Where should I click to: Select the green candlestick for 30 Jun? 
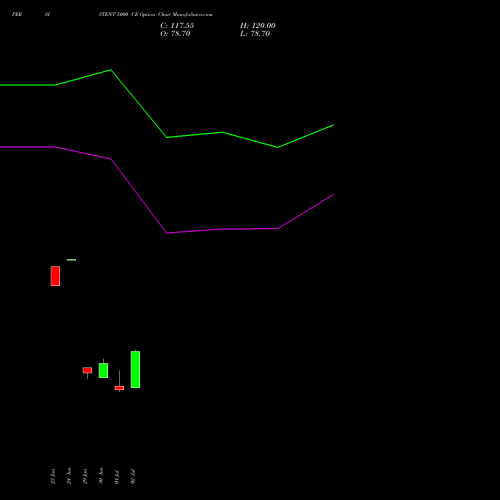103,369
